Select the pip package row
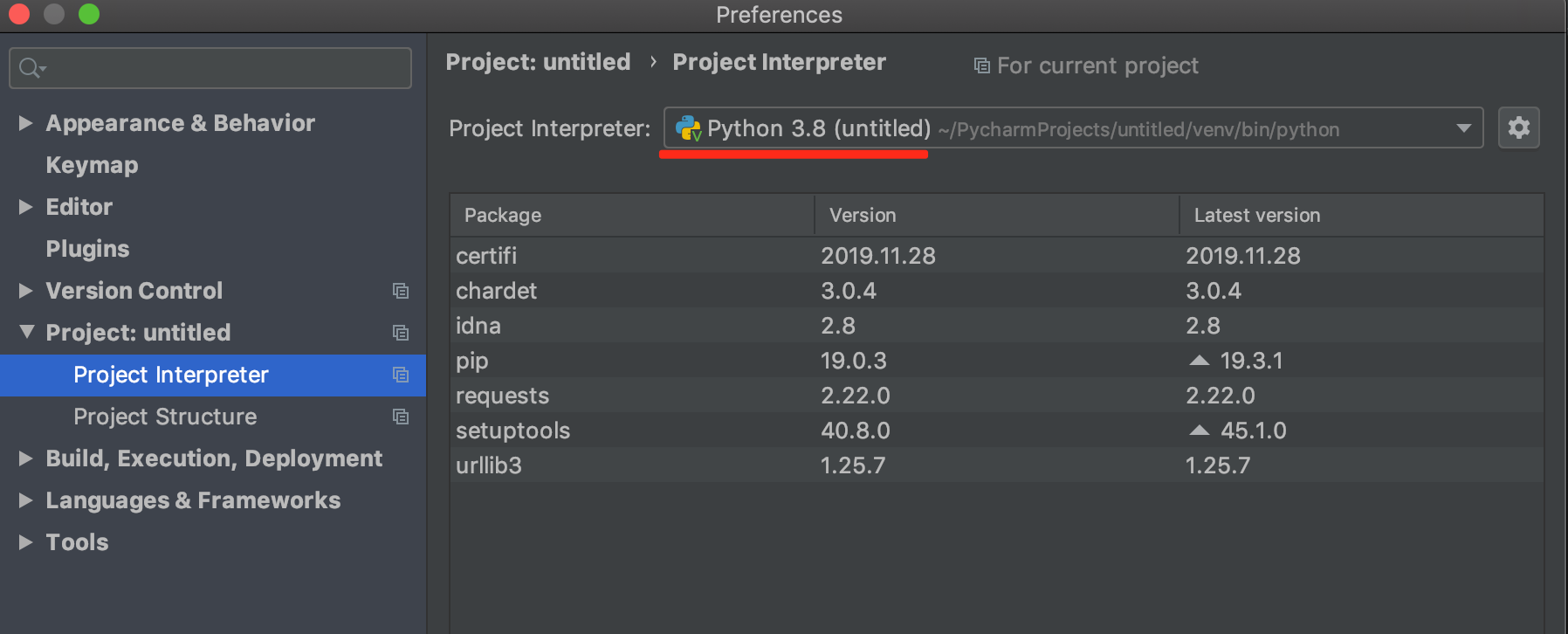This screenshot has width=1568, height=634. 996,360
